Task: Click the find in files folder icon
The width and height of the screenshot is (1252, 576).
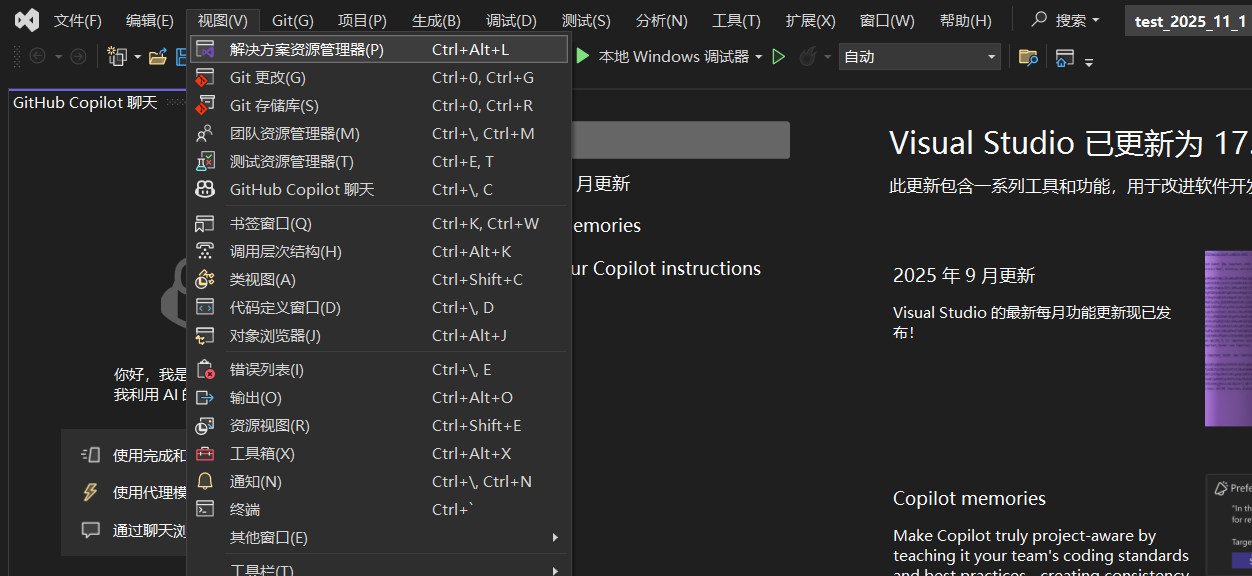Action: tap(1027, 57)
